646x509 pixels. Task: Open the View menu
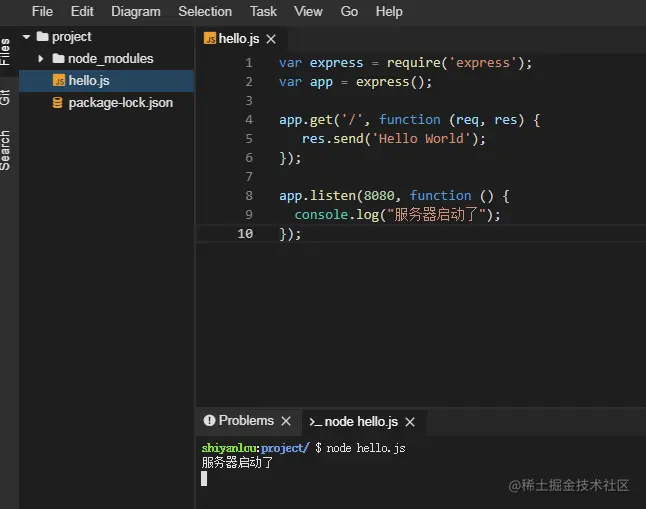click(x=308, y=12)
